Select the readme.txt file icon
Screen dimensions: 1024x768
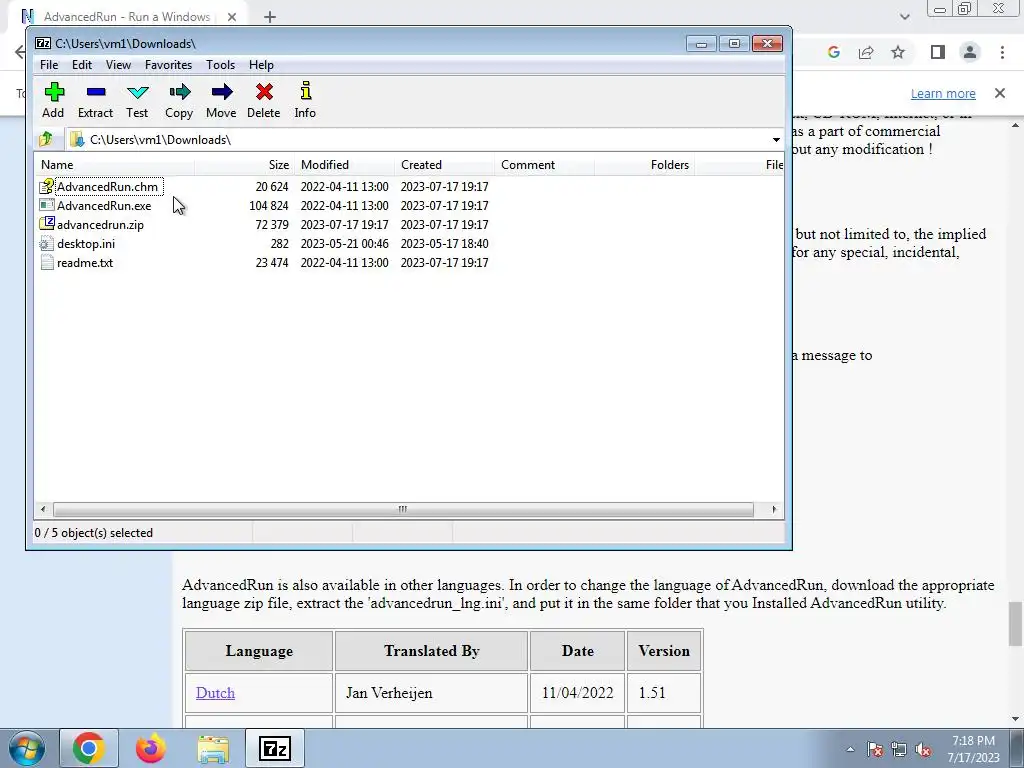(x=46, y=263)
